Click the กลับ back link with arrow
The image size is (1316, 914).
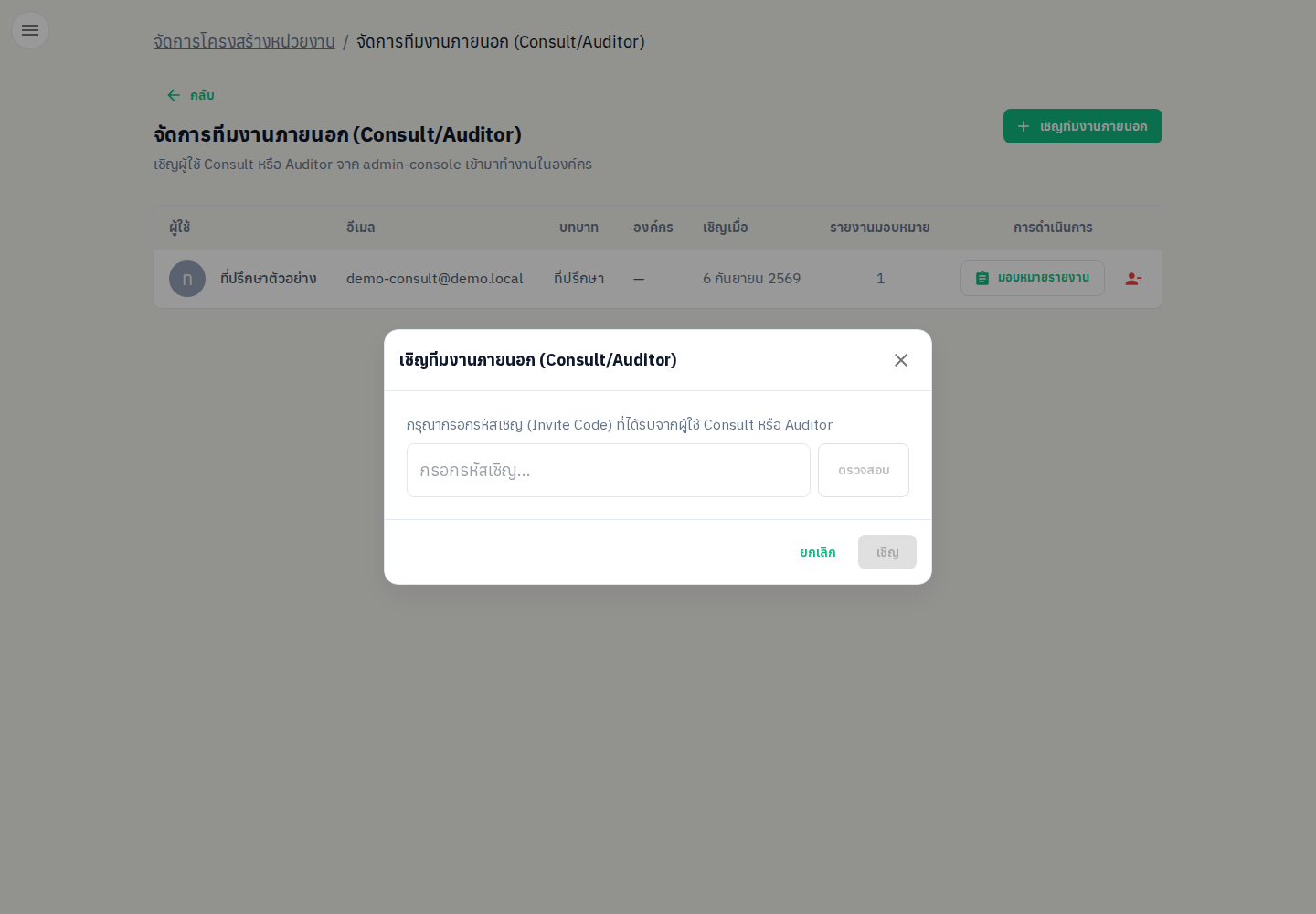(x=190, y=95)
